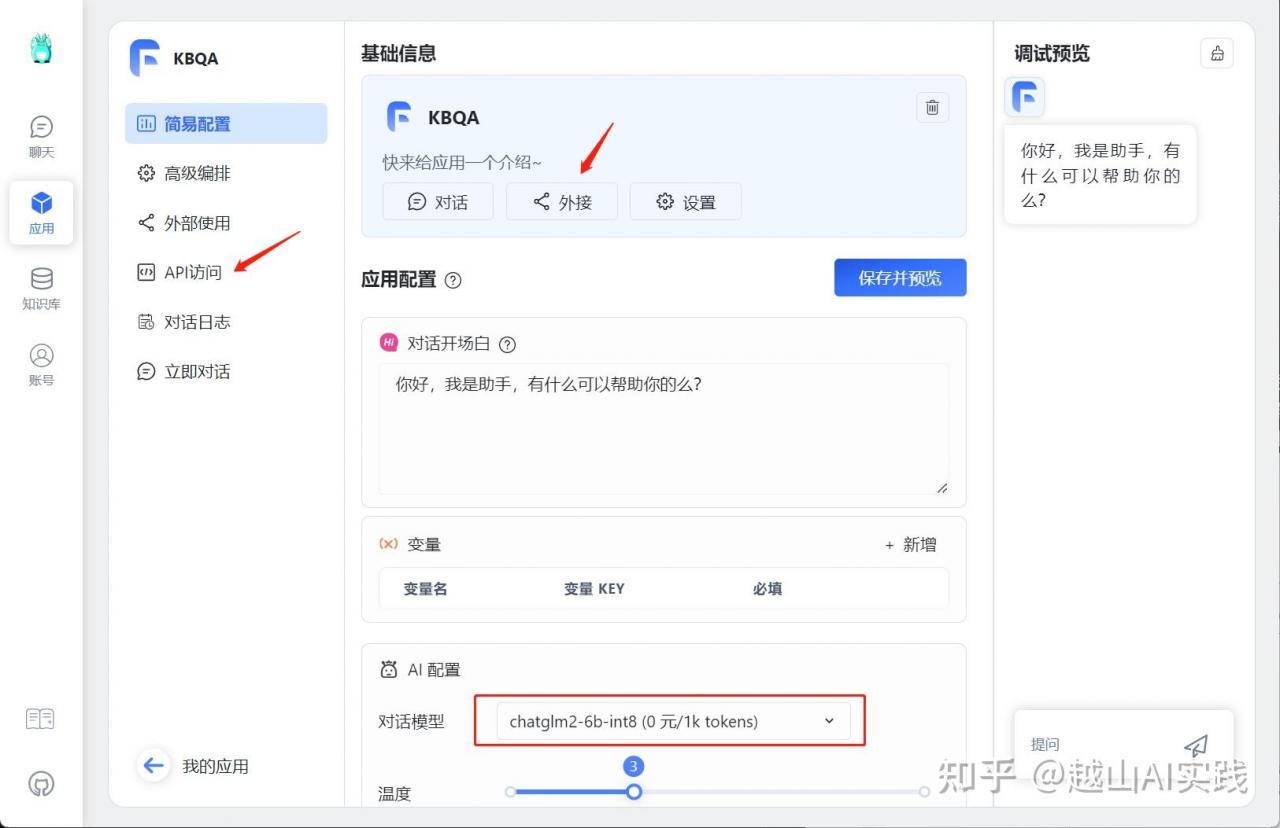Click the icon button beside 调试预览
The width and height of the screenshot is (1280, 828).
click(1216, 54)
